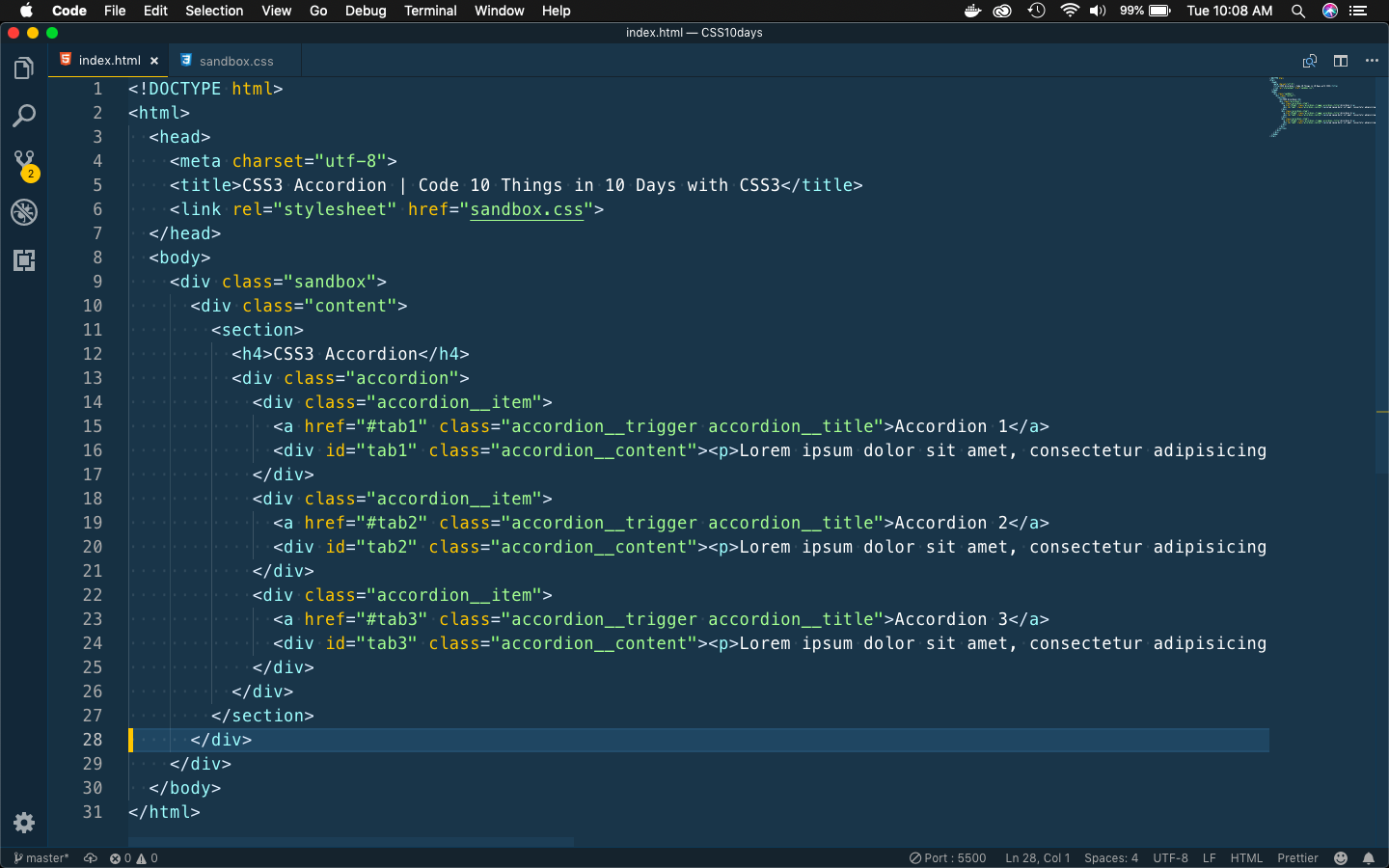
Task: Open changes preview icon in editor toolbar
Action: point(1309,61)
